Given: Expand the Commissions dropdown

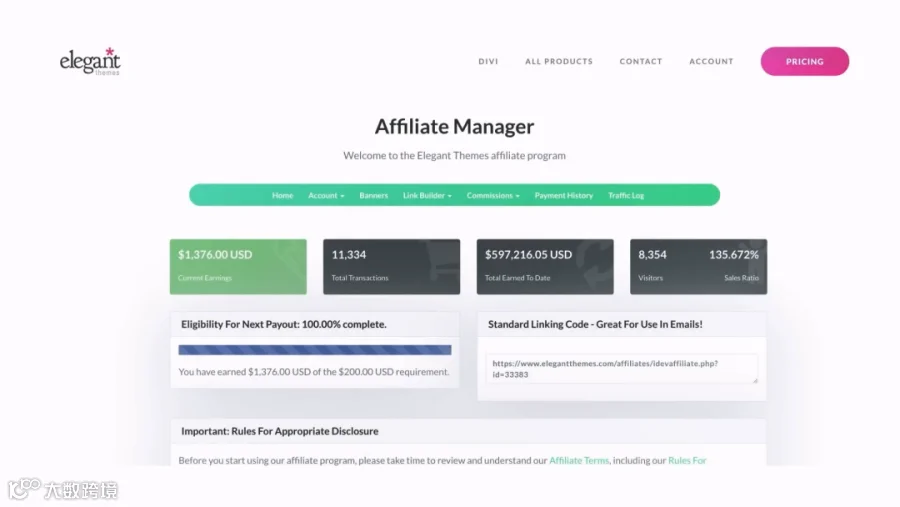Looking at the screenshot, I should (493, 195).
